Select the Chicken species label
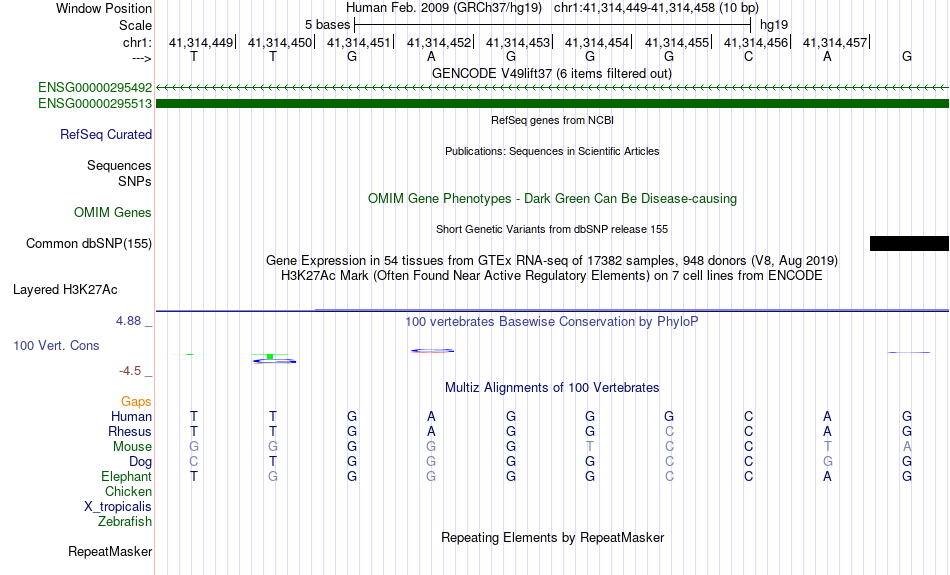The width and height of the screenshot is (950, 575). click(128, 491)
